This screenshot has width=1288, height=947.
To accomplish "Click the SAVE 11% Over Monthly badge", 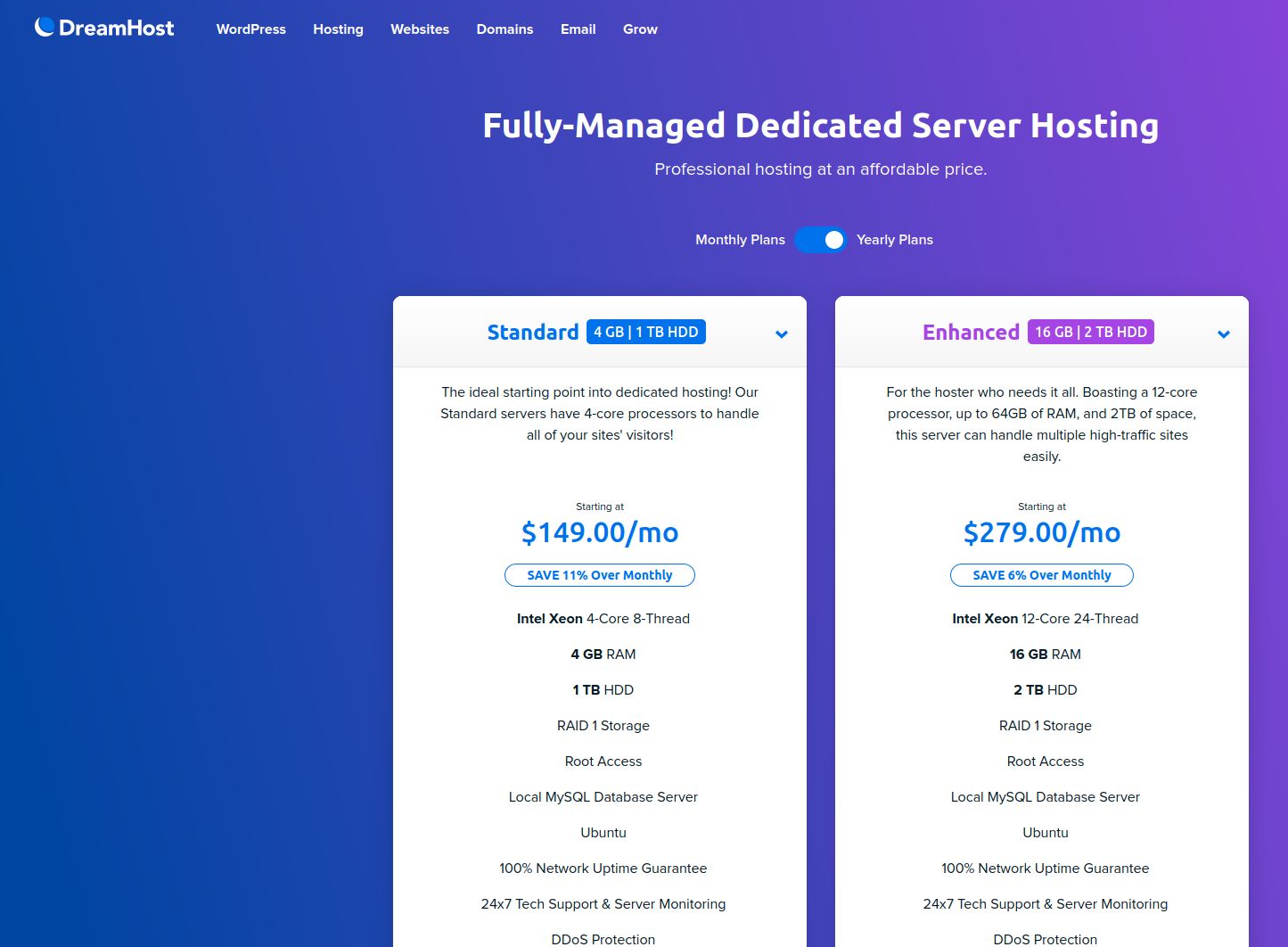I will [x=599, y=575].
